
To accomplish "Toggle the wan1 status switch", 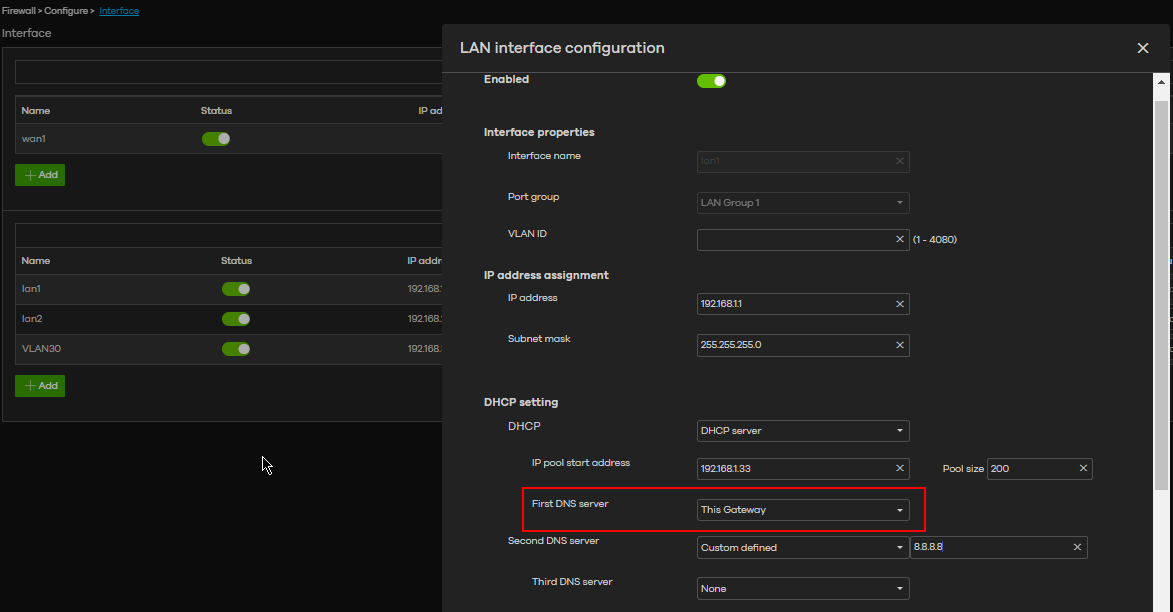I will click(216, 138).
